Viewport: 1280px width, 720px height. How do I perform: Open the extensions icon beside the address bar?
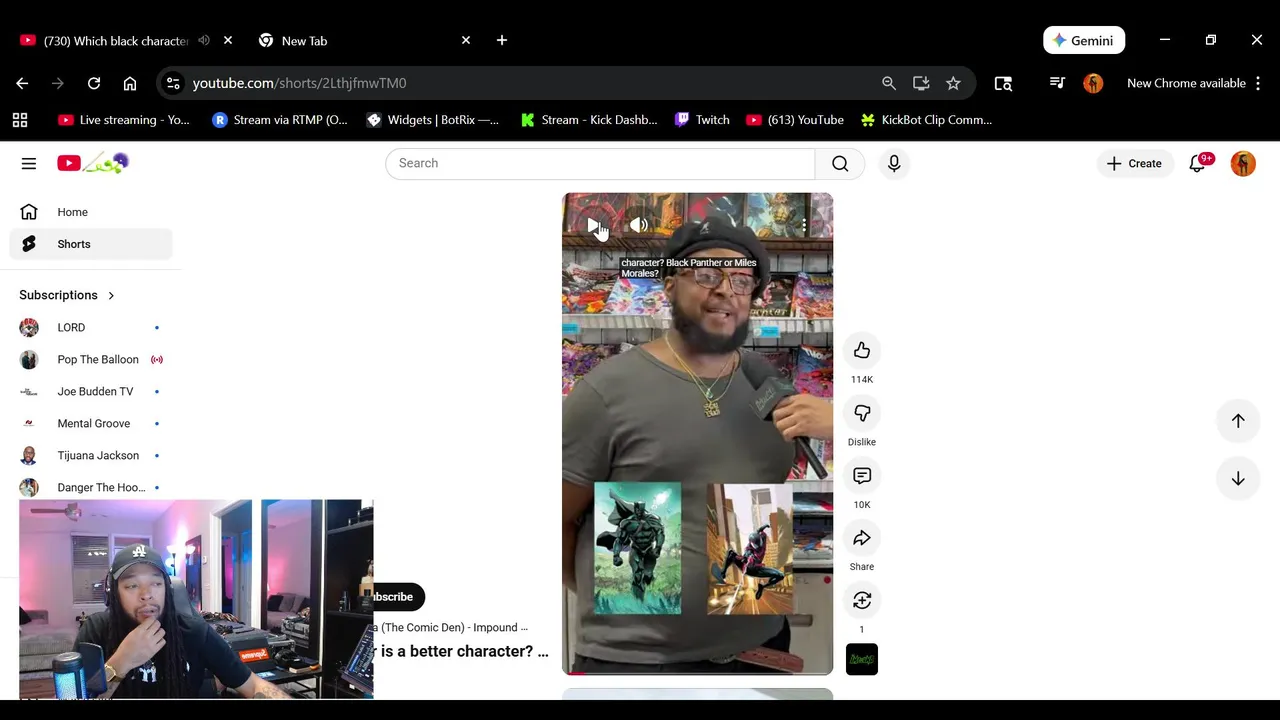[1003, 83]
